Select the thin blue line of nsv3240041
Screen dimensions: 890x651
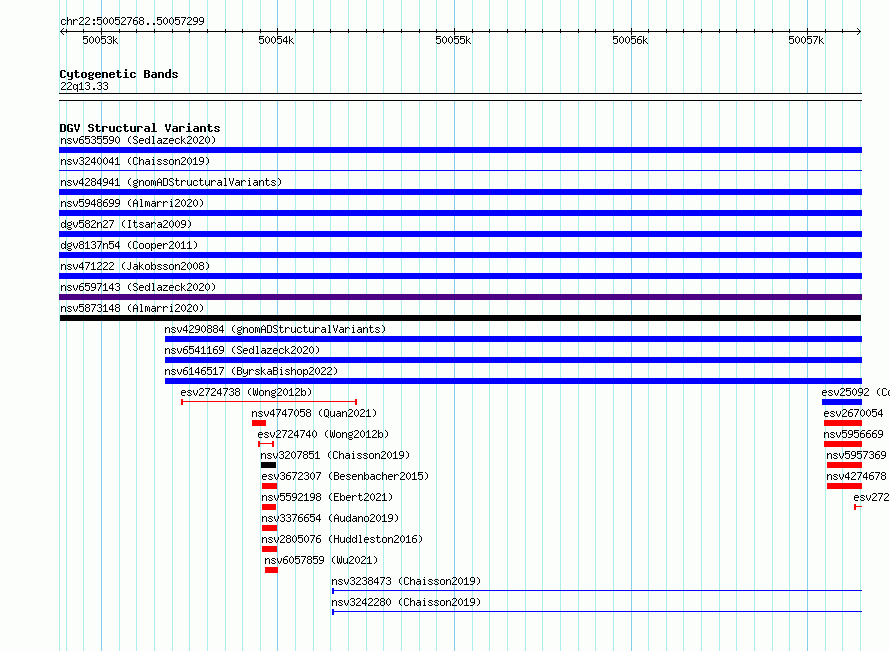460,170
